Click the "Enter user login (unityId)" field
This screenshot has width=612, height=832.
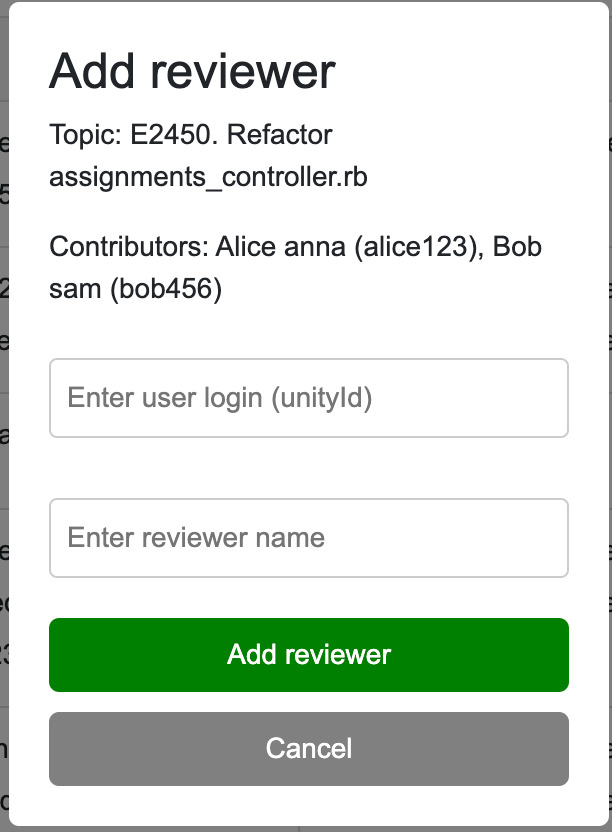click(x=308, y=398)
